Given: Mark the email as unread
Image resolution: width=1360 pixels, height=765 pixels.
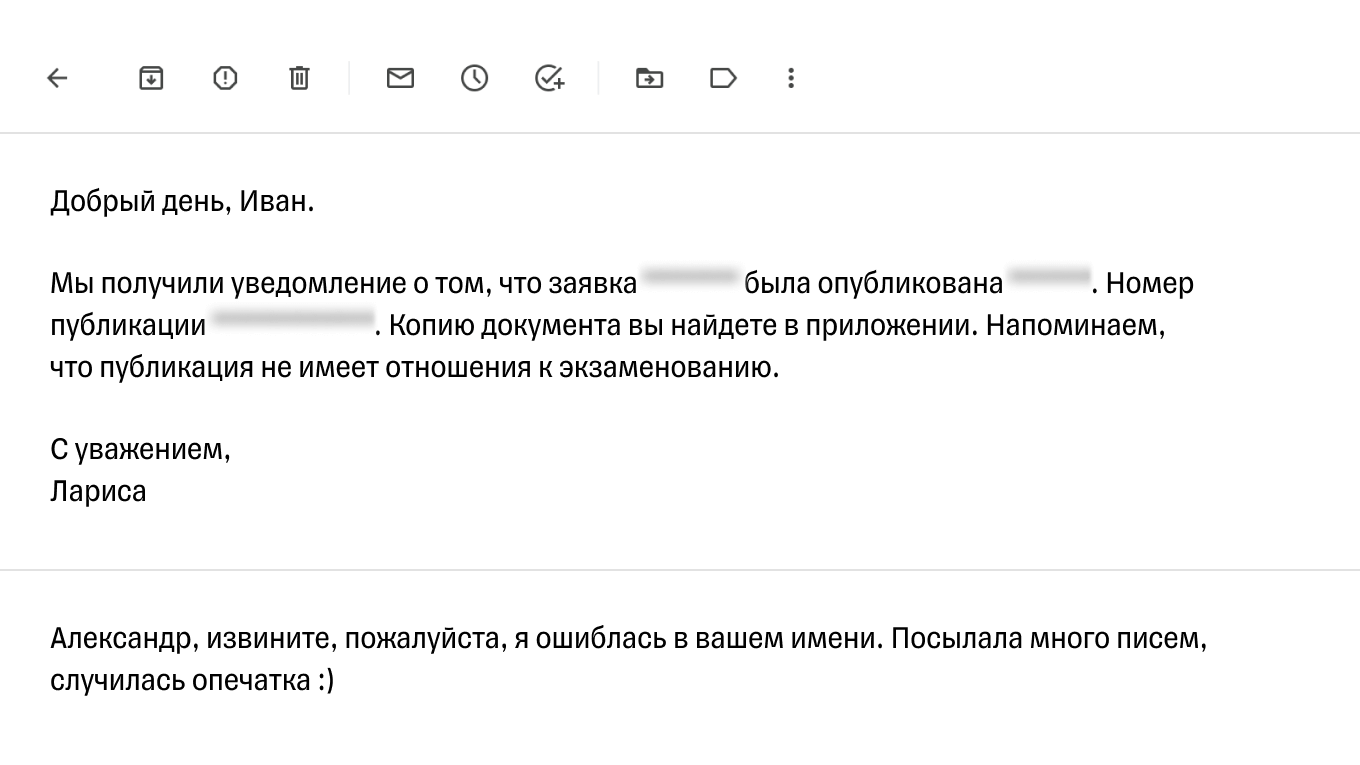Looking at the screenshot, I should pyautogui.click(x=400, y=78).
